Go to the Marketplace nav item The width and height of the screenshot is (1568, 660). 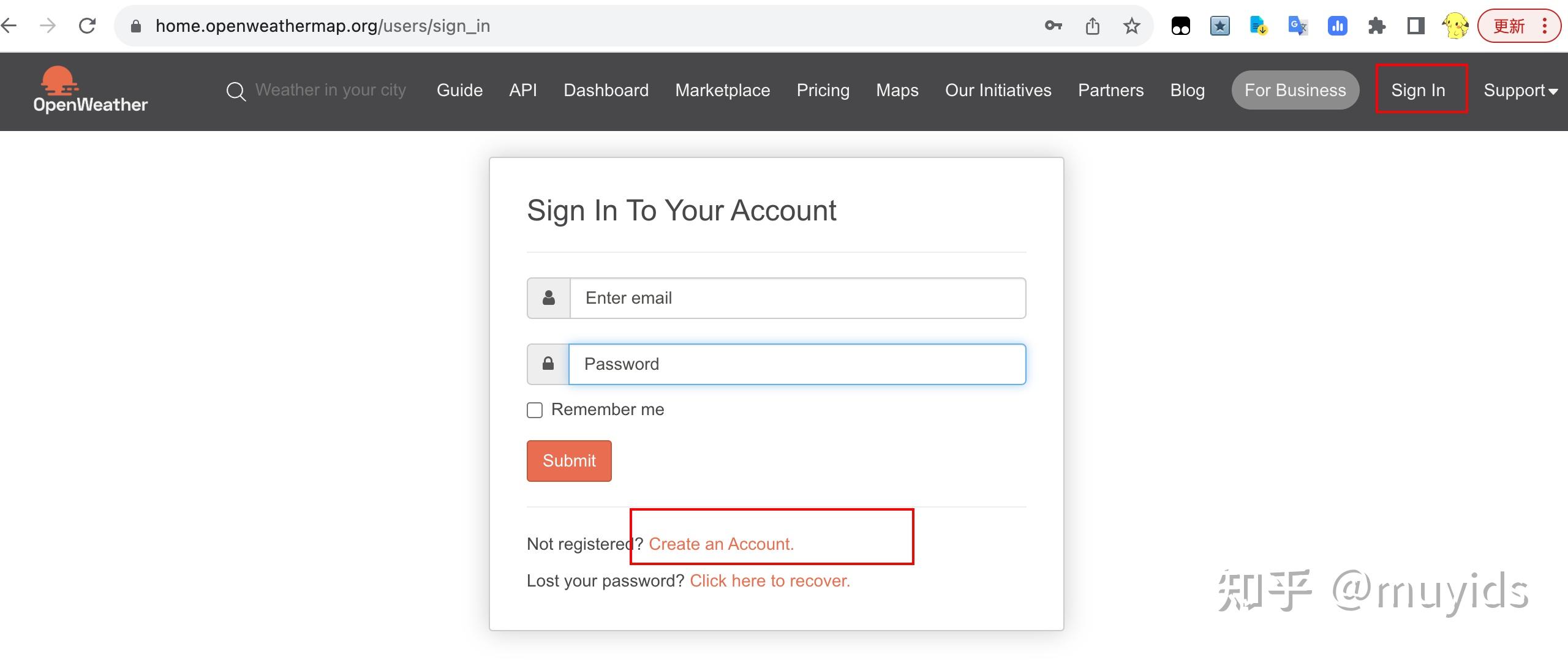[x=722, y=91]
